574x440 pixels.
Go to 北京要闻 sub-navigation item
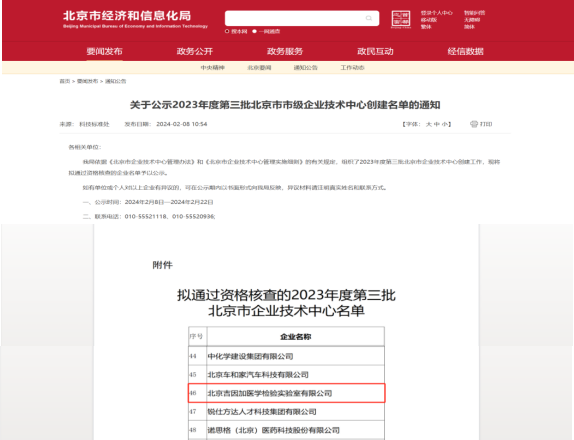tap(259, 68)
